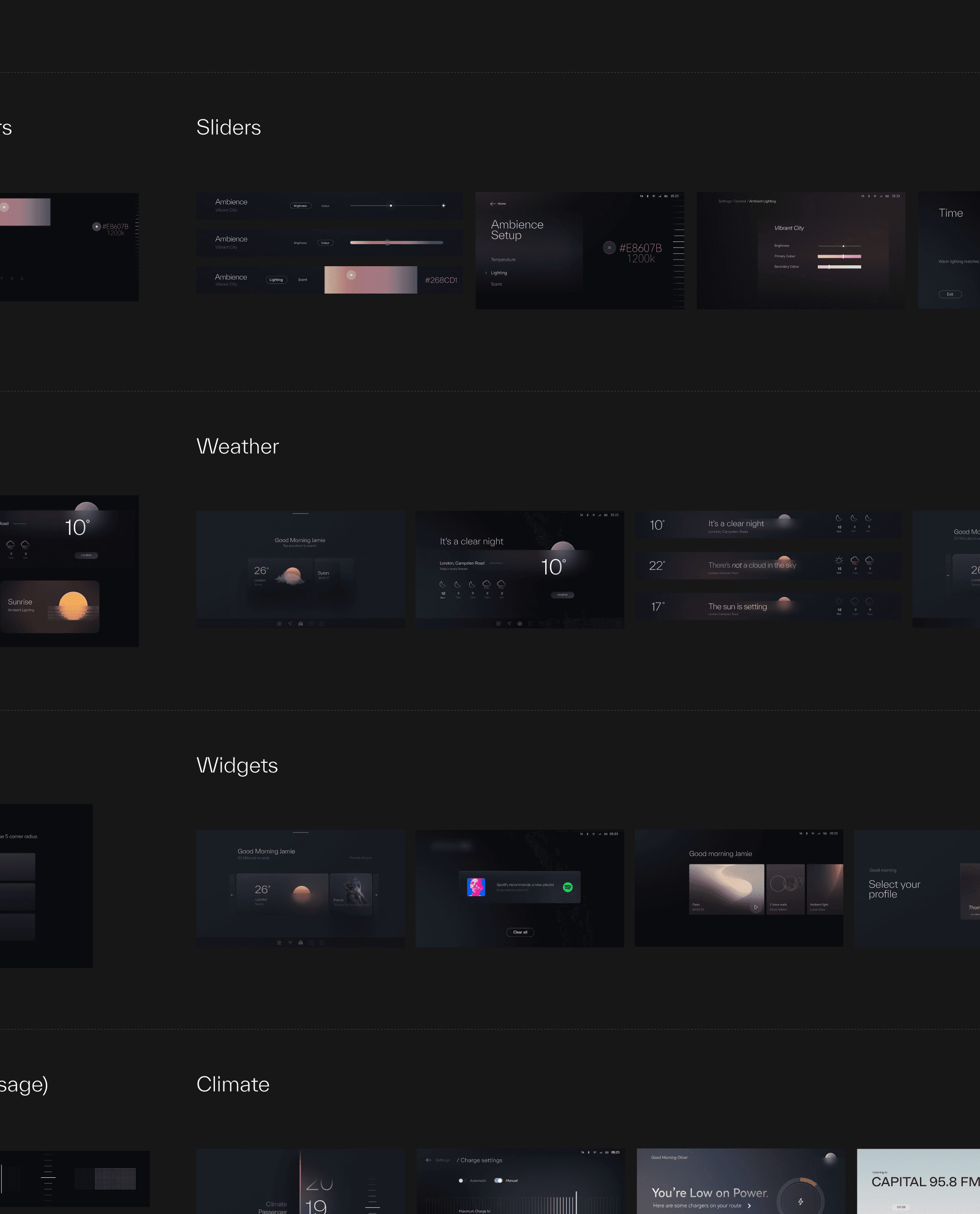Click the Focus music card in the Widgets section

(x=351, y=894)
